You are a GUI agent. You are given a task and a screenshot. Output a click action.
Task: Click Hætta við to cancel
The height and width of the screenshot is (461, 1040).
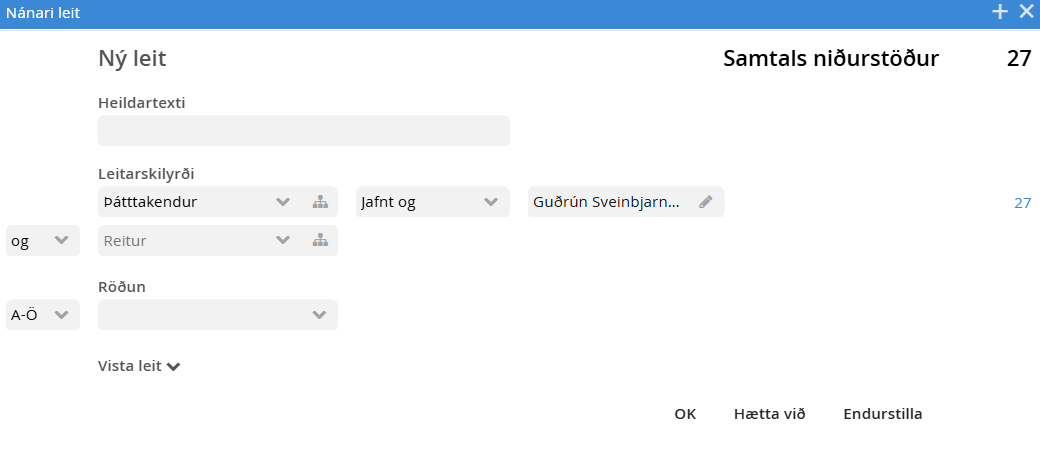pyautogui.click(x=769, y=414)
